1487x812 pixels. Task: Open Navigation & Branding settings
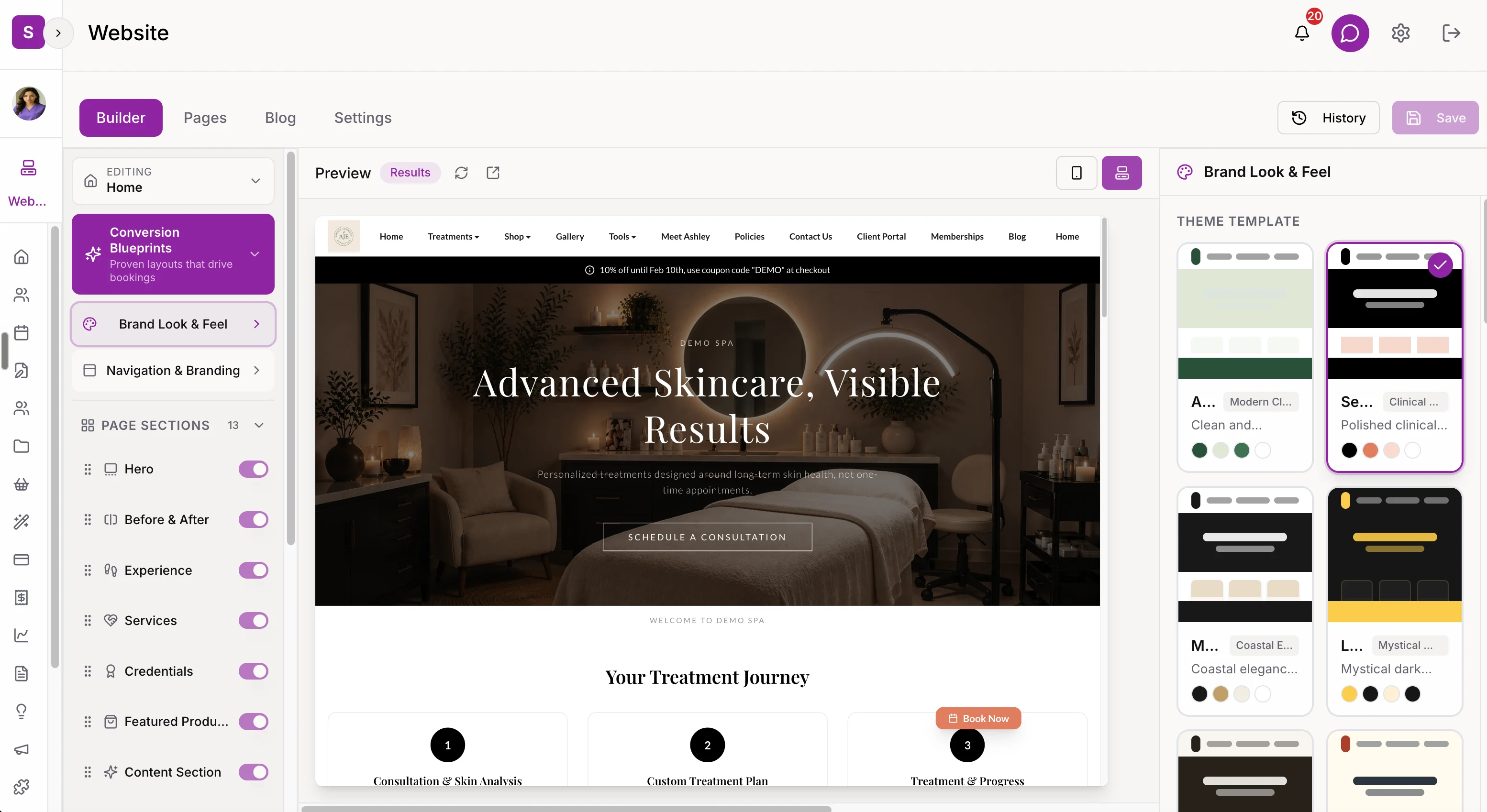pyautogui.click(x=173, y=371)
